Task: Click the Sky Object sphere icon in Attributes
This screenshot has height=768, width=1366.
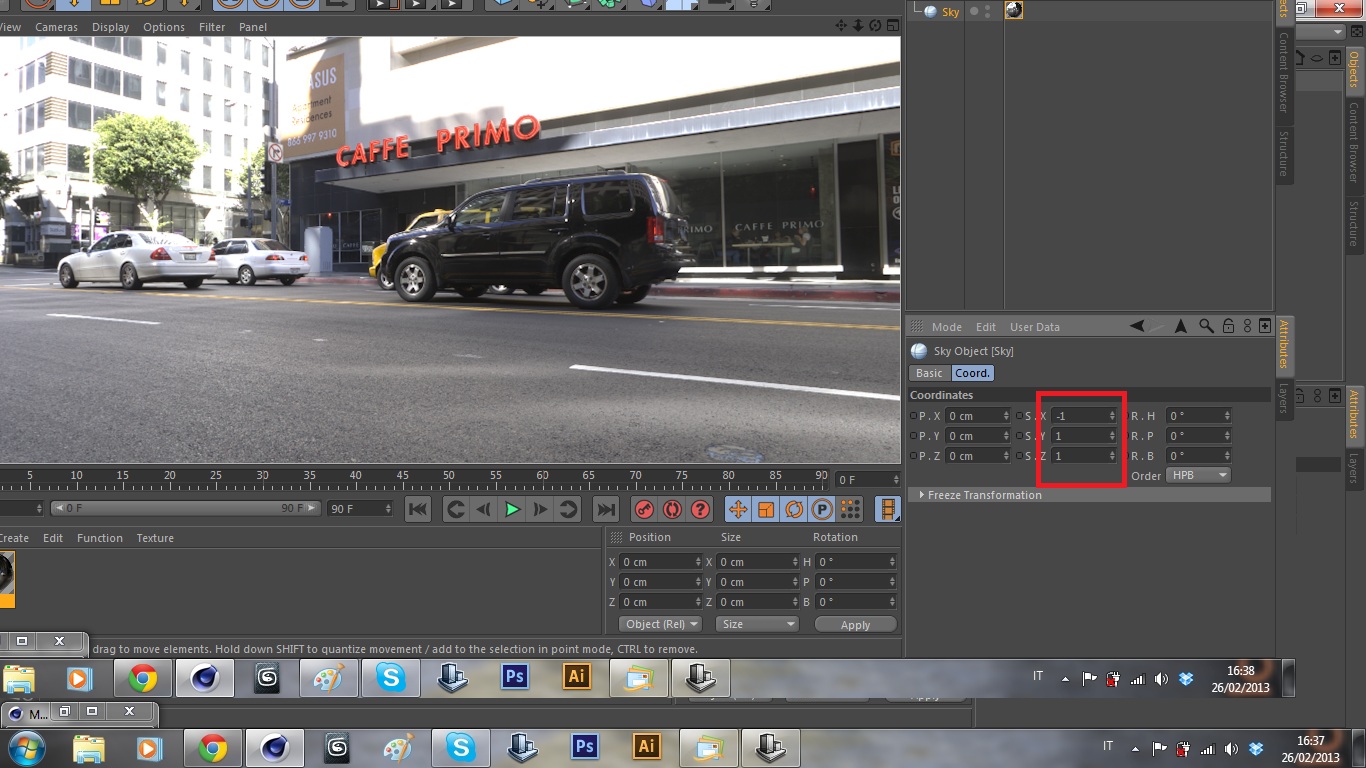Action: coord(919,351)
